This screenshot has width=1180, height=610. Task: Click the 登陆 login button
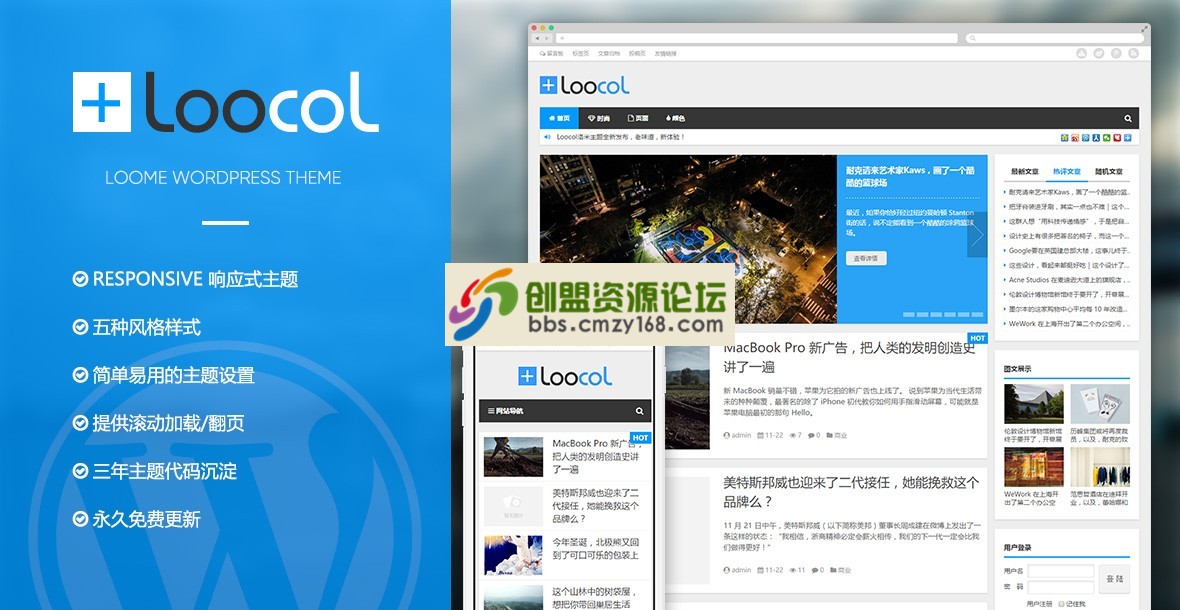1114,578
